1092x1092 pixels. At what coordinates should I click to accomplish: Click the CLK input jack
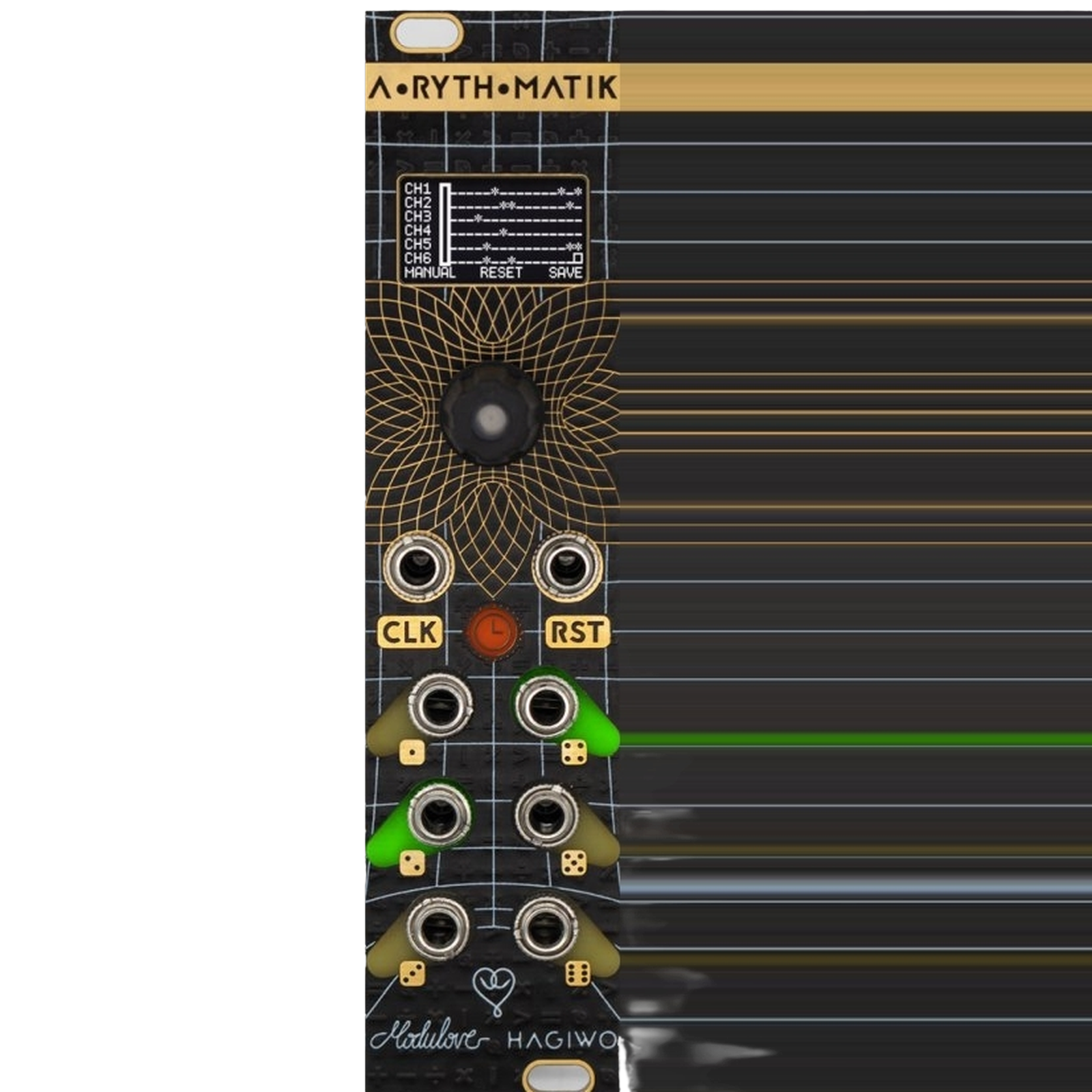pyautogui.click(x=418, y=566)
